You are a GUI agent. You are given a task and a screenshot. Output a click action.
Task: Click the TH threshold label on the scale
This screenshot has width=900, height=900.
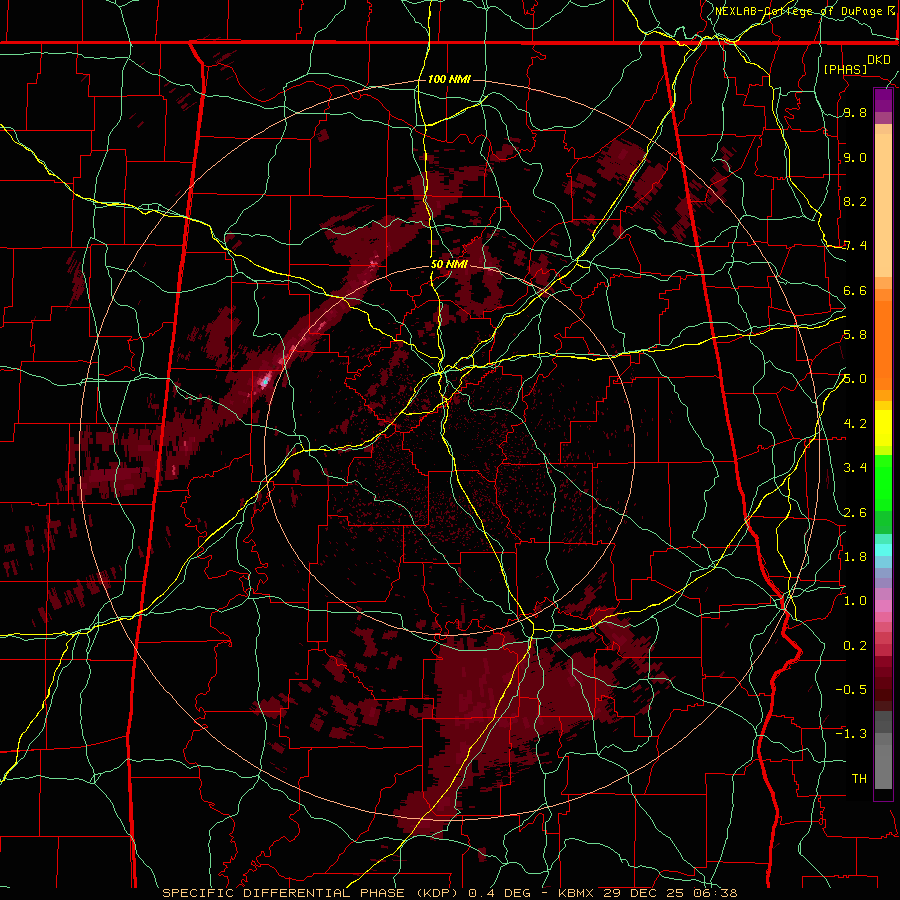(859, 778)
